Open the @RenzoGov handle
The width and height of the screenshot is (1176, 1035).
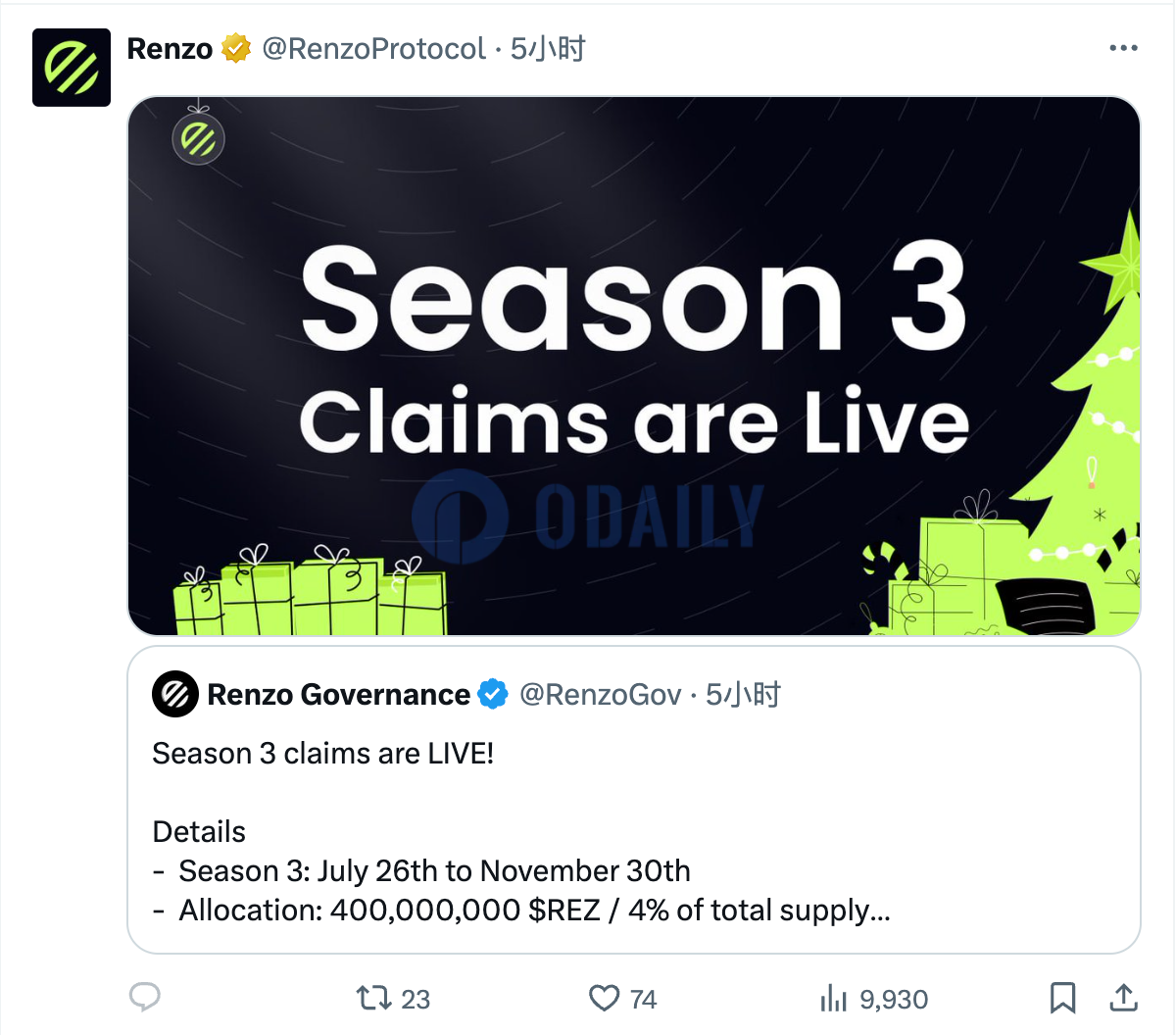click(600, 695)
